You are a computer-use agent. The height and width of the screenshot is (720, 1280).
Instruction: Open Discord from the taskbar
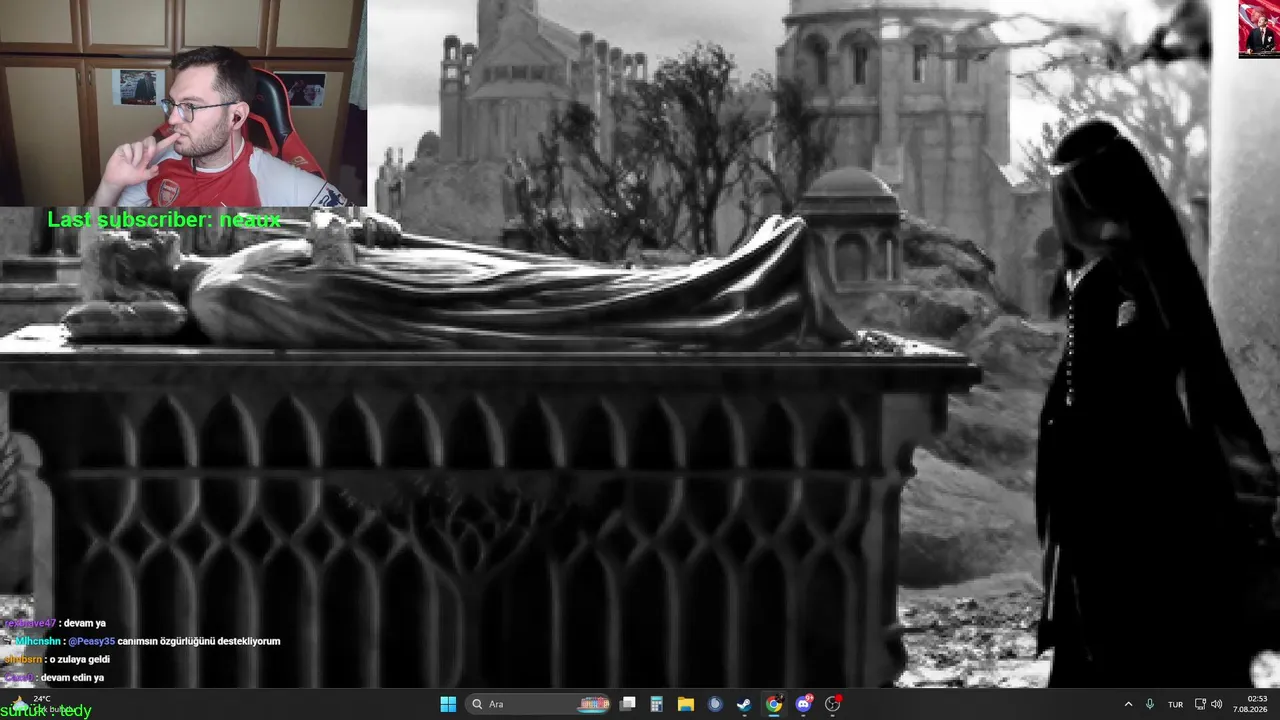(803, 704)
